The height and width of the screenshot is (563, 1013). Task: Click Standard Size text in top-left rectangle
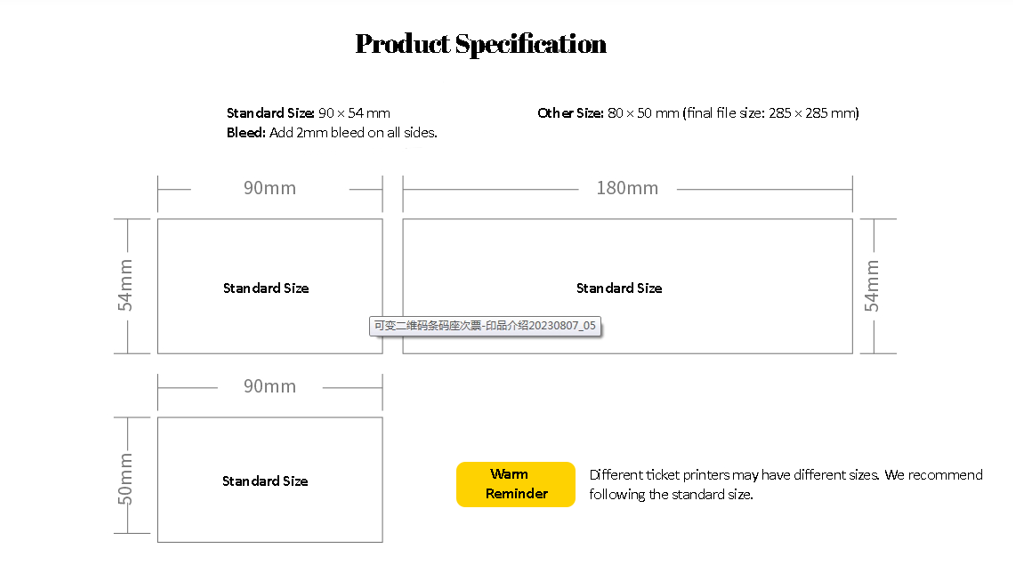(x=266, y=288)
